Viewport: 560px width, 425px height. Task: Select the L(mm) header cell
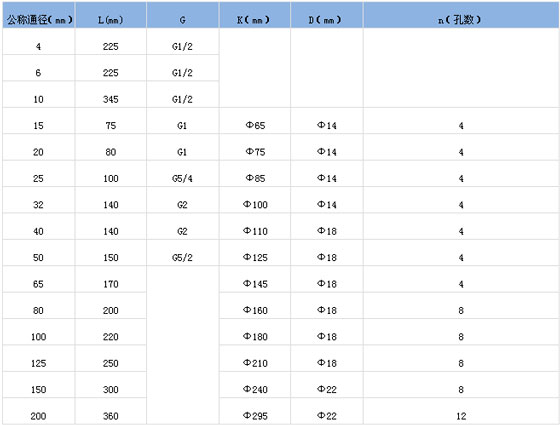coord(111,15)
